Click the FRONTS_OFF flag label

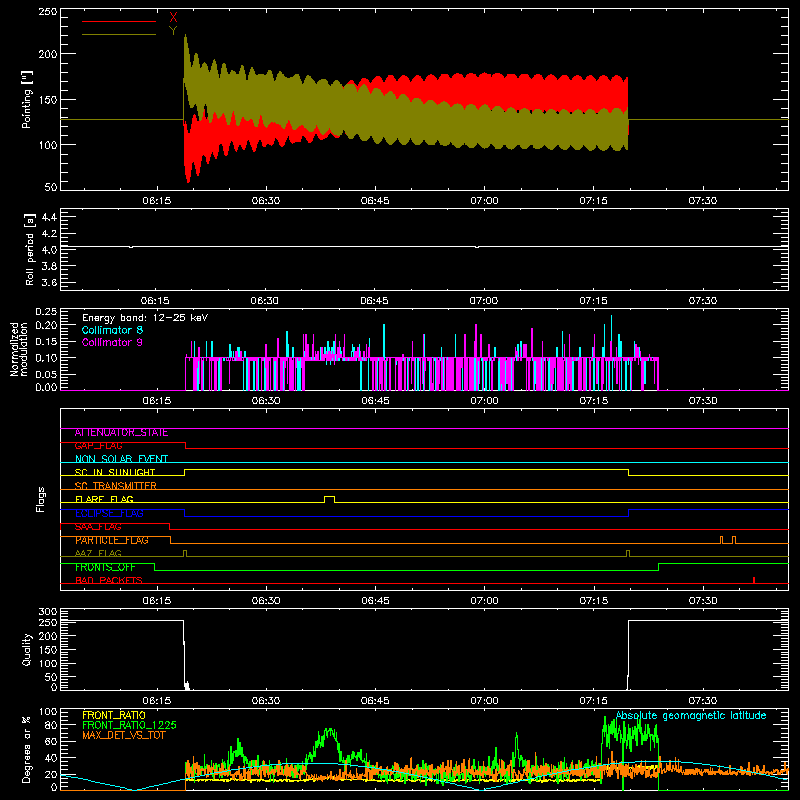[x=105, y=567]
